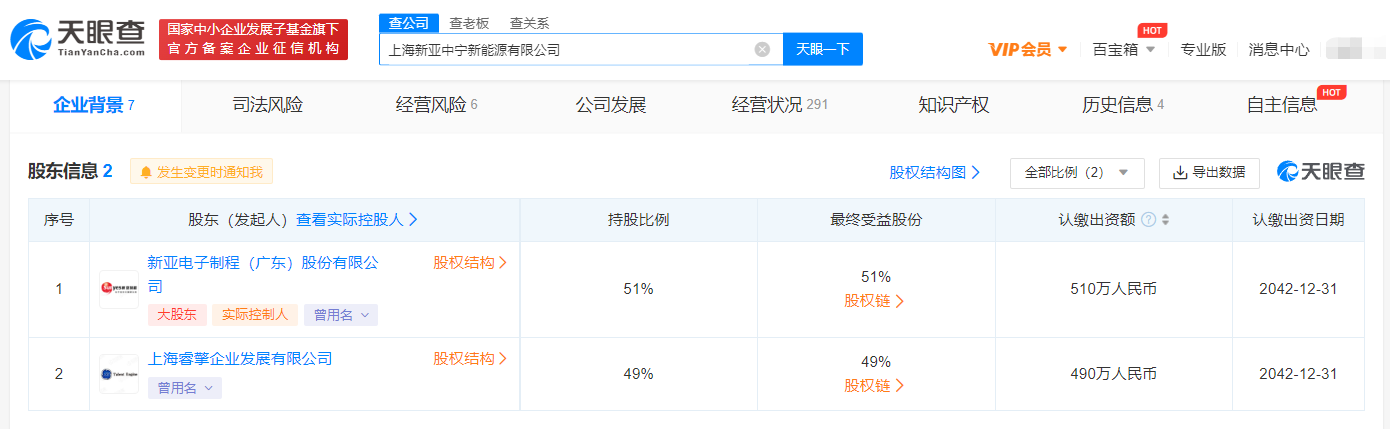This screenshot has height=429, width=1390.
Task: Expand 曾用名 under 上海睿擎企业发展
Action: click(x=185, y=387)
